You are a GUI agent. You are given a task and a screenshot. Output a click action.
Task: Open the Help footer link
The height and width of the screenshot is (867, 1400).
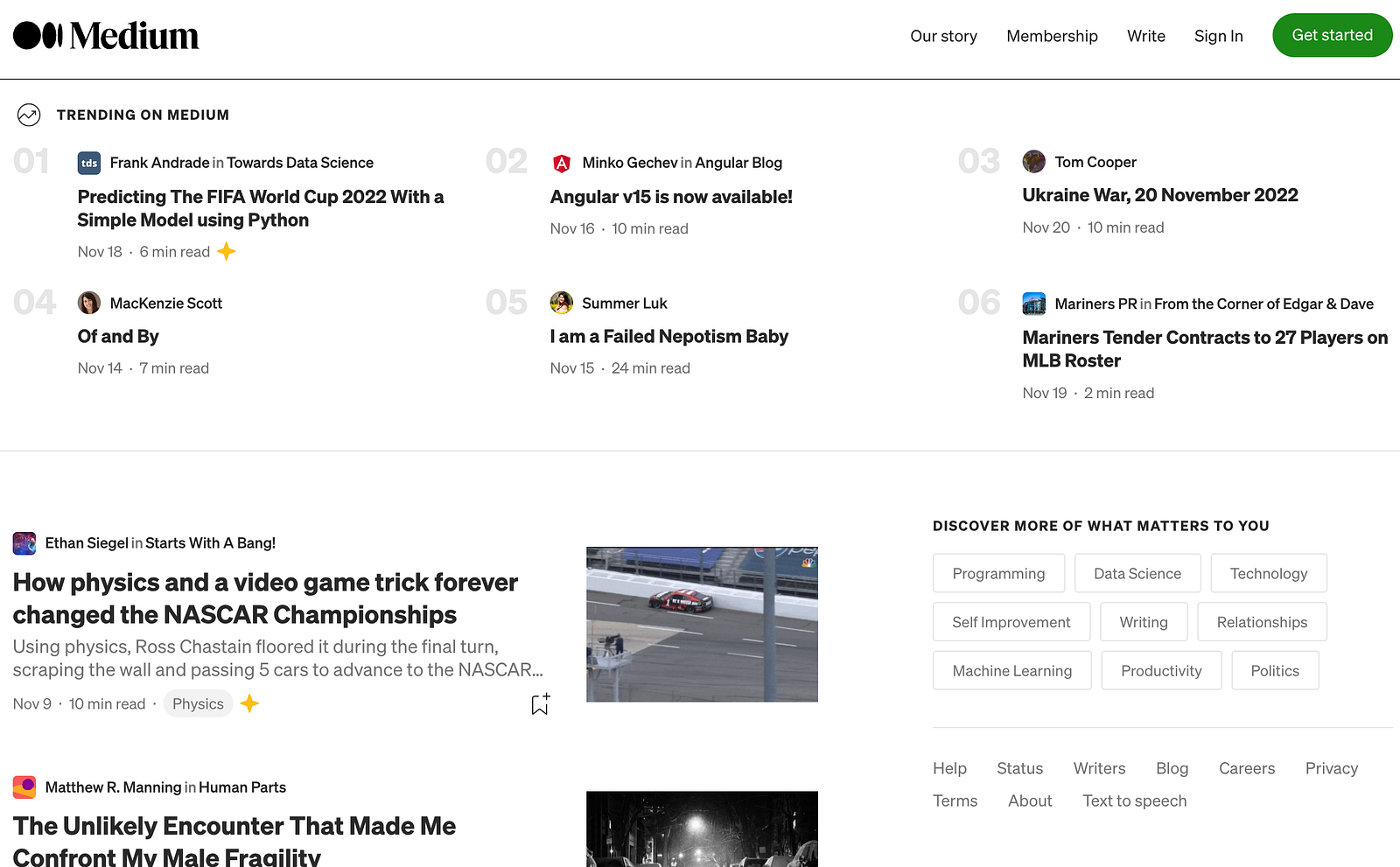point(949,768)
